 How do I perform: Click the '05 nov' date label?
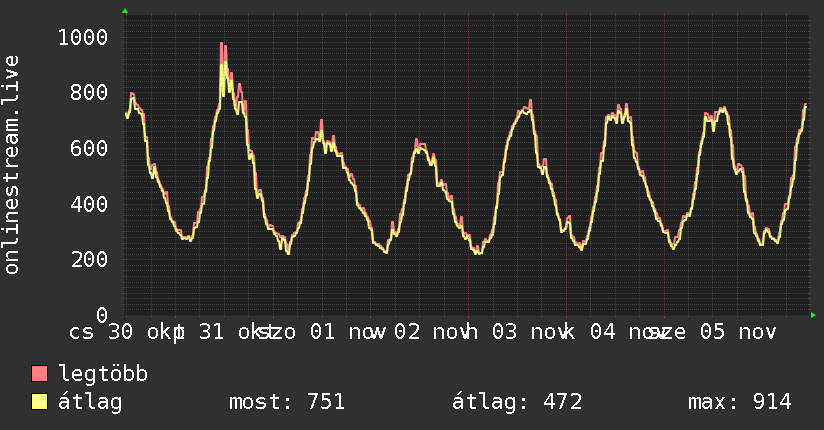coord(738,332)
